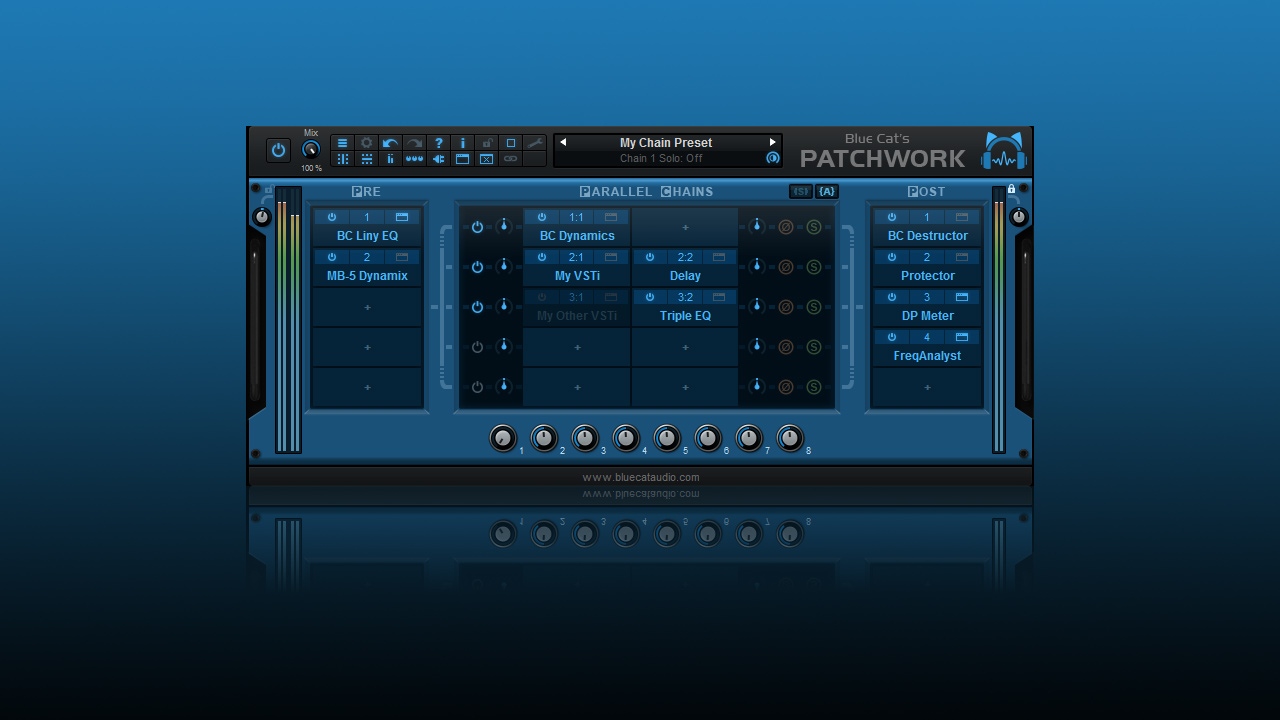Screen dimensions: 1280x720
Task: Click the {S} button in Parallel Chains header
Action: click(800, 191)
